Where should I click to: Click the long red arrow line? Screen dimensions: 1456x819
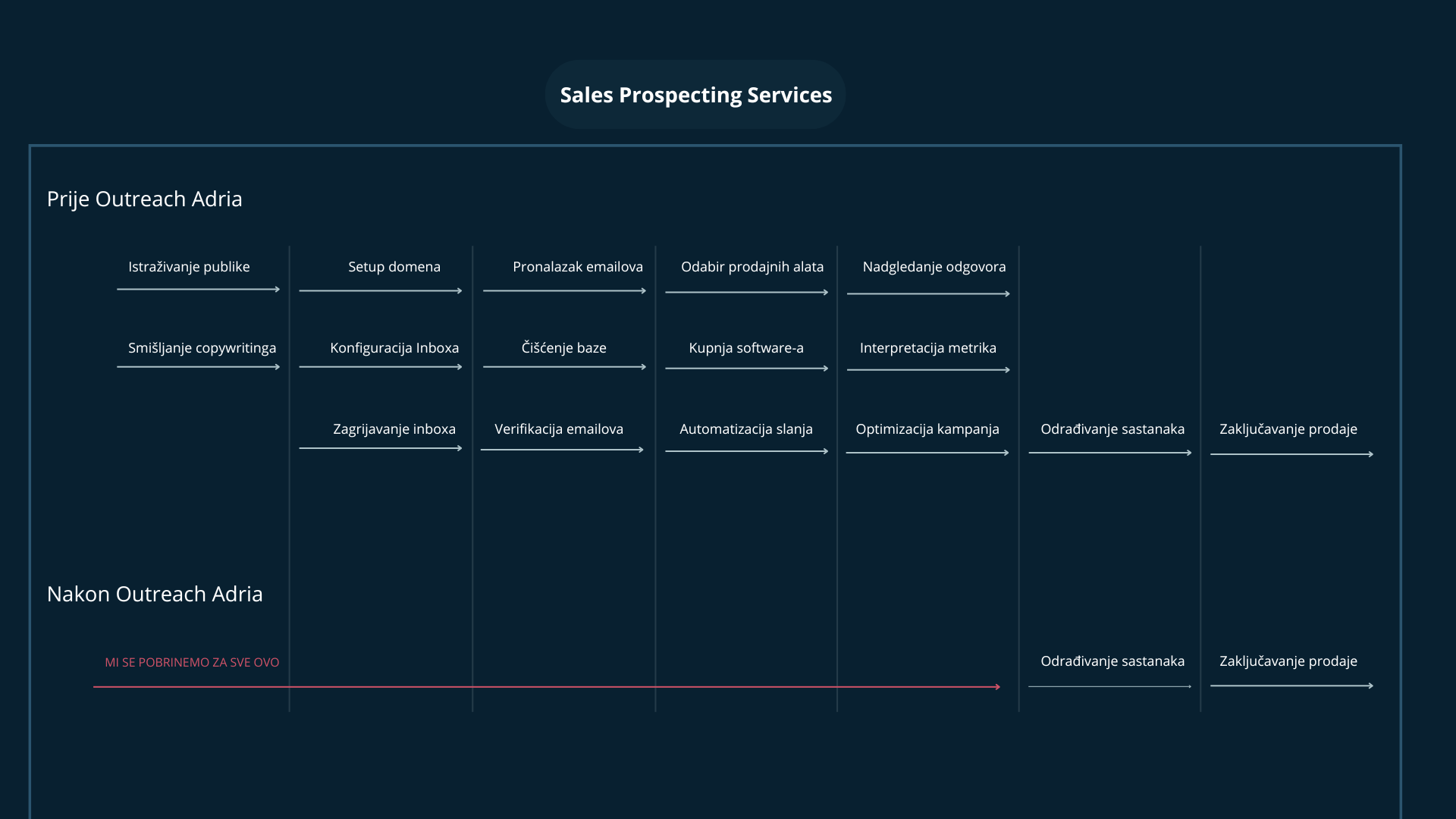(546, 687)
